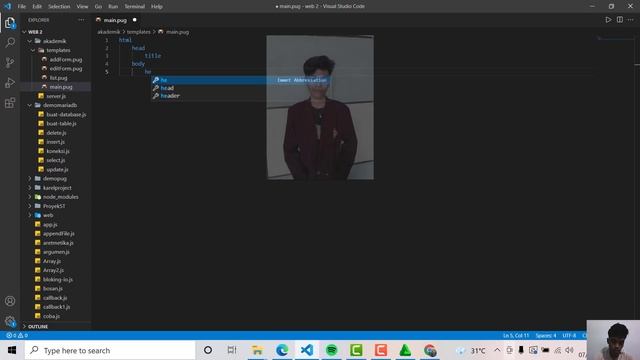Viewport: 640px width, 360px height.
Task: Collapse the demomariadb folder
Action: pos(60,105)
